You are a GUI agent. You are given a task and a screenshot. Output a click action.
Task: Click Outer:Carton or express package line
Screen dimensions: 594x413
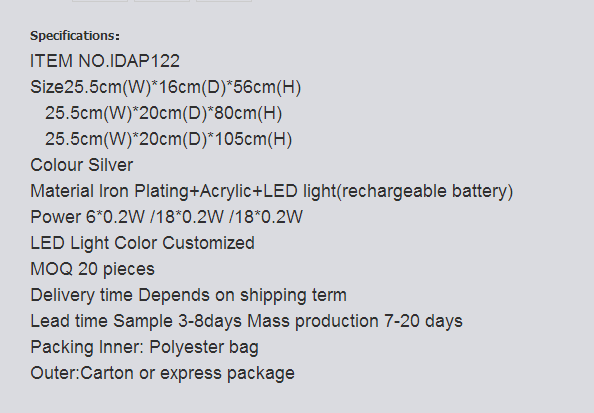[x=163, y=373]
